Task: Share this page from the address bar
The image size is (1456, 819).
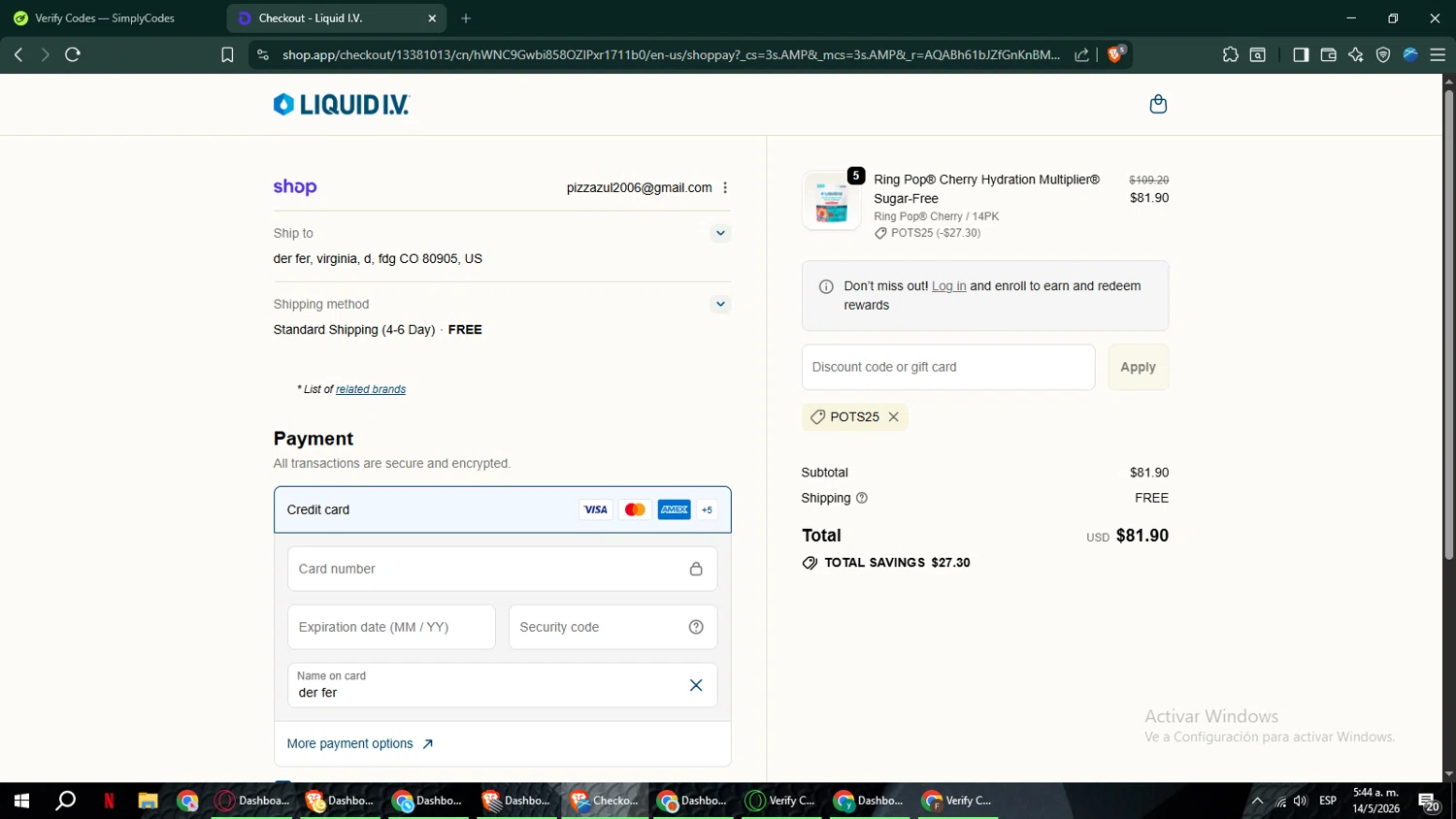Action: (1081, 54)
